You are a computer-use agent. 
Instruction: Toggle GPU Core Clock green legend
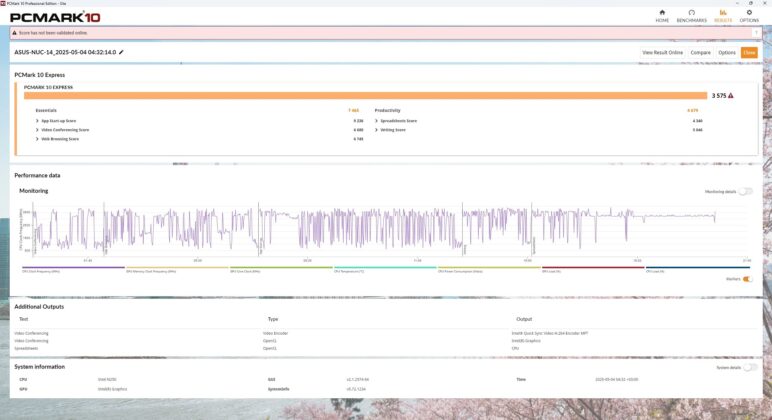(281, 269)
